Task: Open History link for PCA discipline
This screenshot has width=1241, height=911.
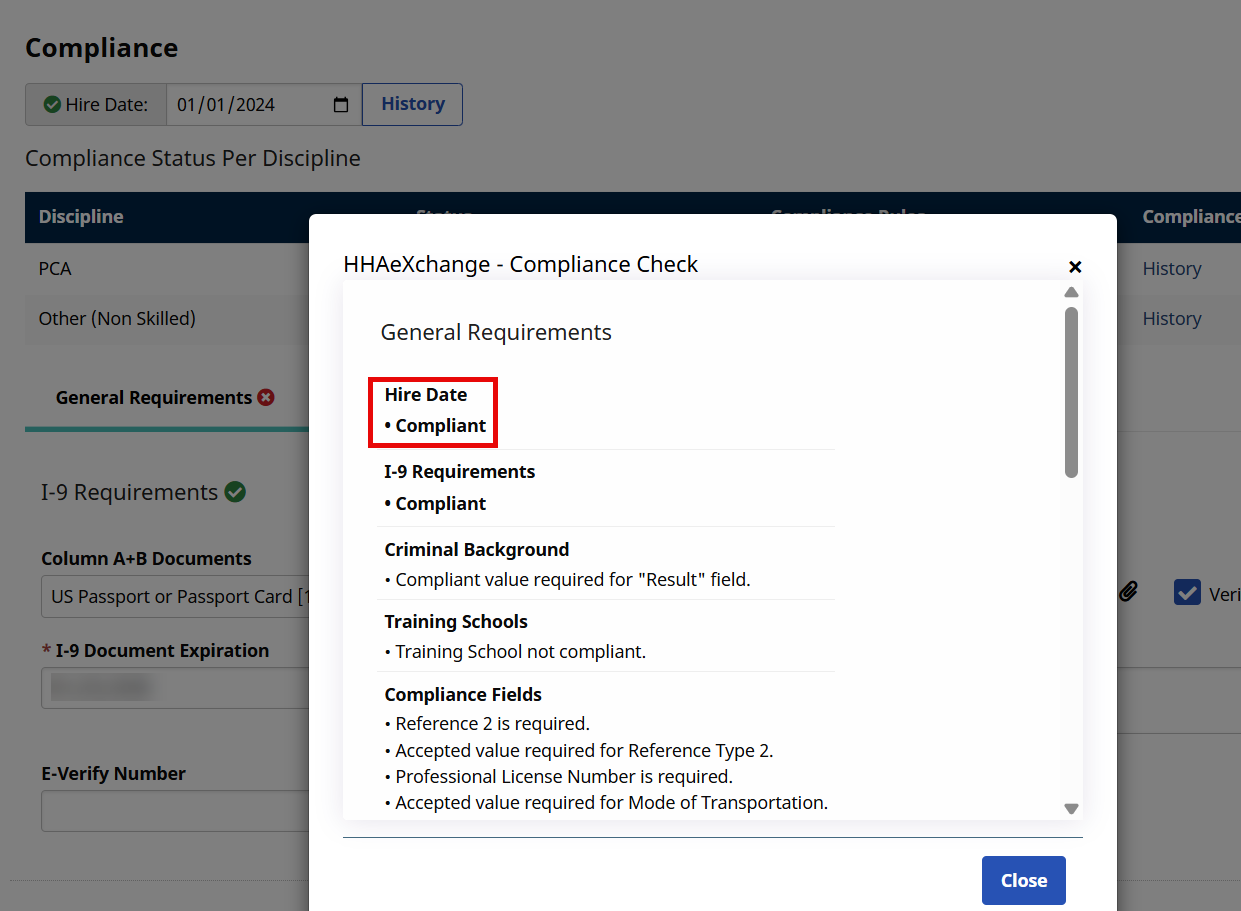Action: 1171,269
